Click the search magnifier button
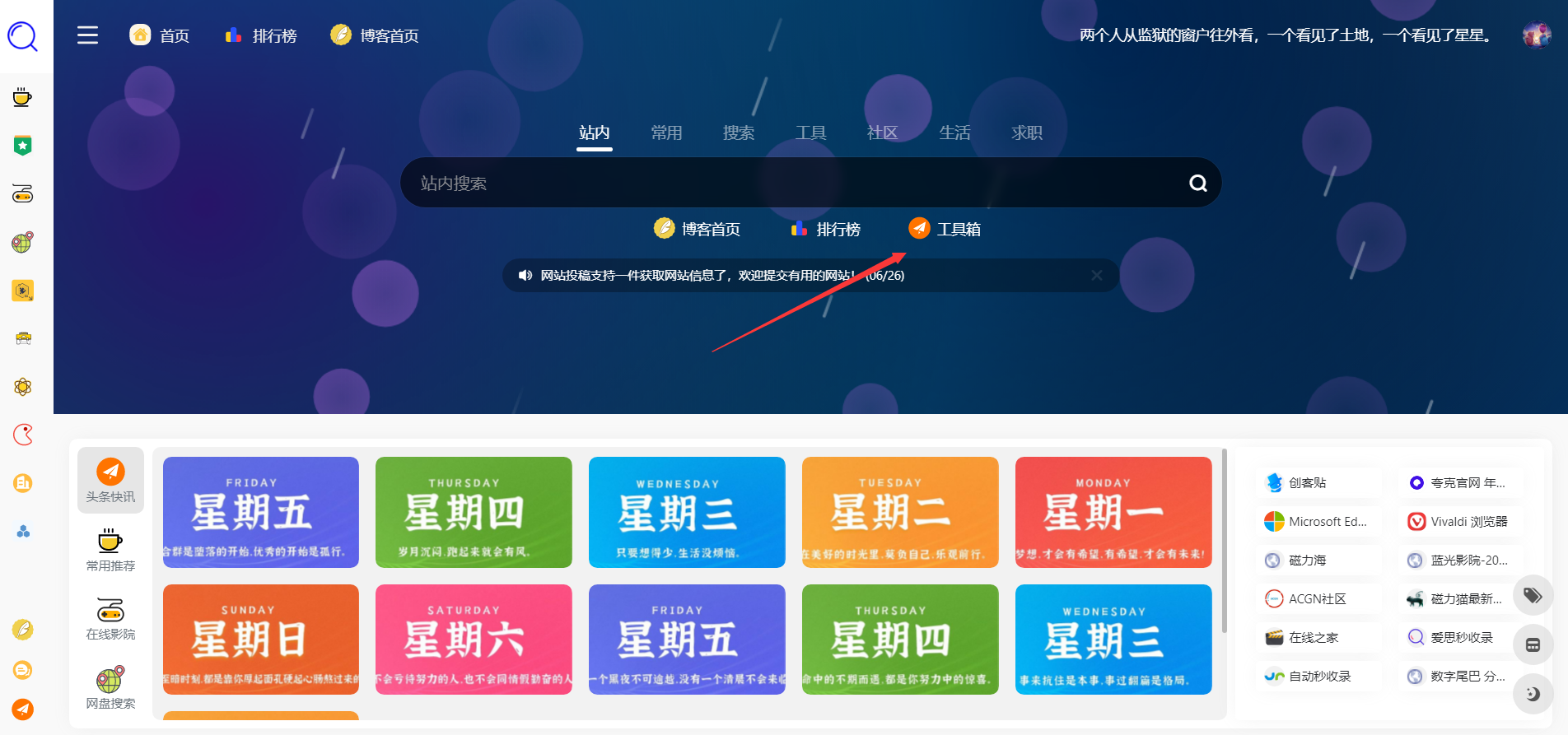The width and height of the screenshot is (1568, 735). coord(1198,183)
